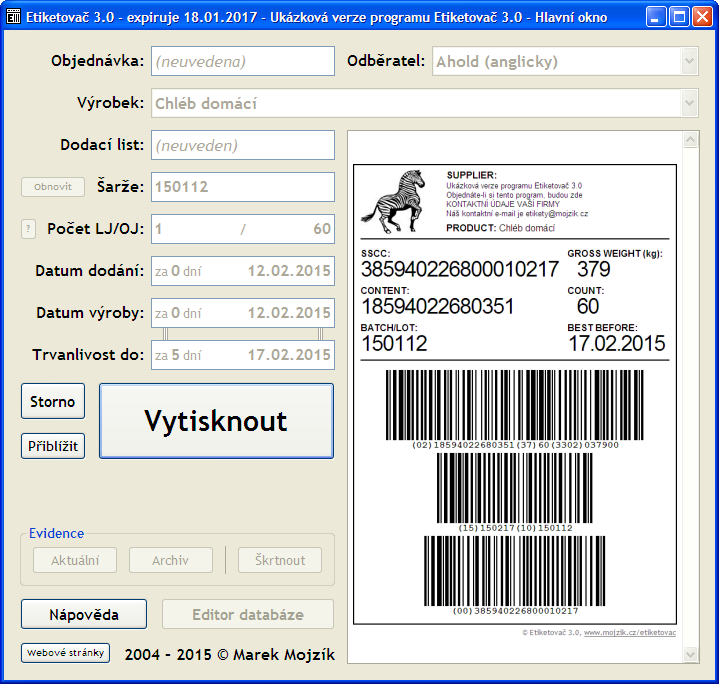Screen dimensions: 719x684
Task: Expand the Výrobek dropdown arrow
Action: [689, 103]
